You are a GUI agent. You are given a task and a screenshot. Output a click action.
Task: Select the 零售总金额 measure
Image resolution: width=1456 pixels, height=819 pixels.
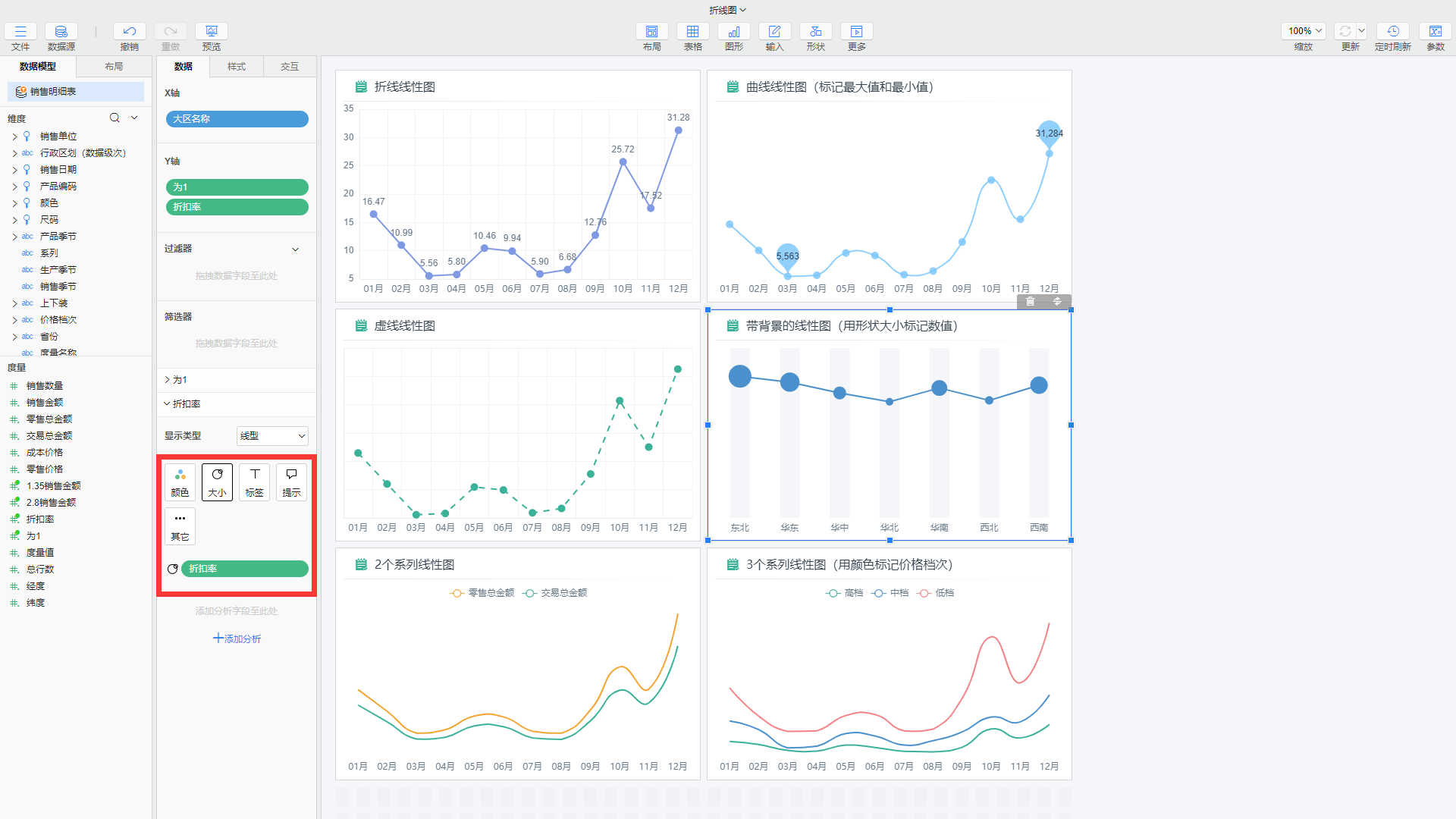pos(49,419)
